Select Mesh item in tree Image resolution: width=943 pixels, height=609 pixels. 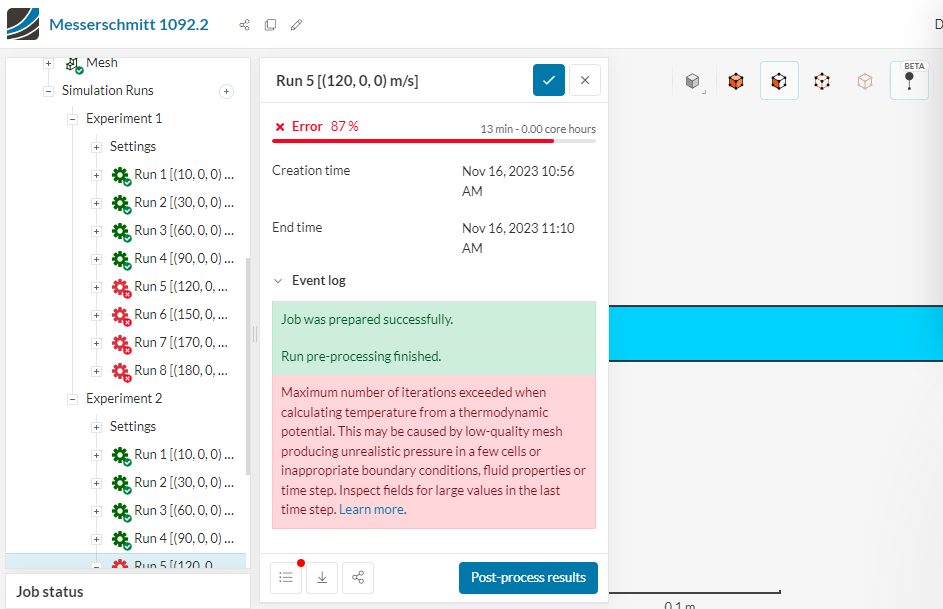coord(102,63)
